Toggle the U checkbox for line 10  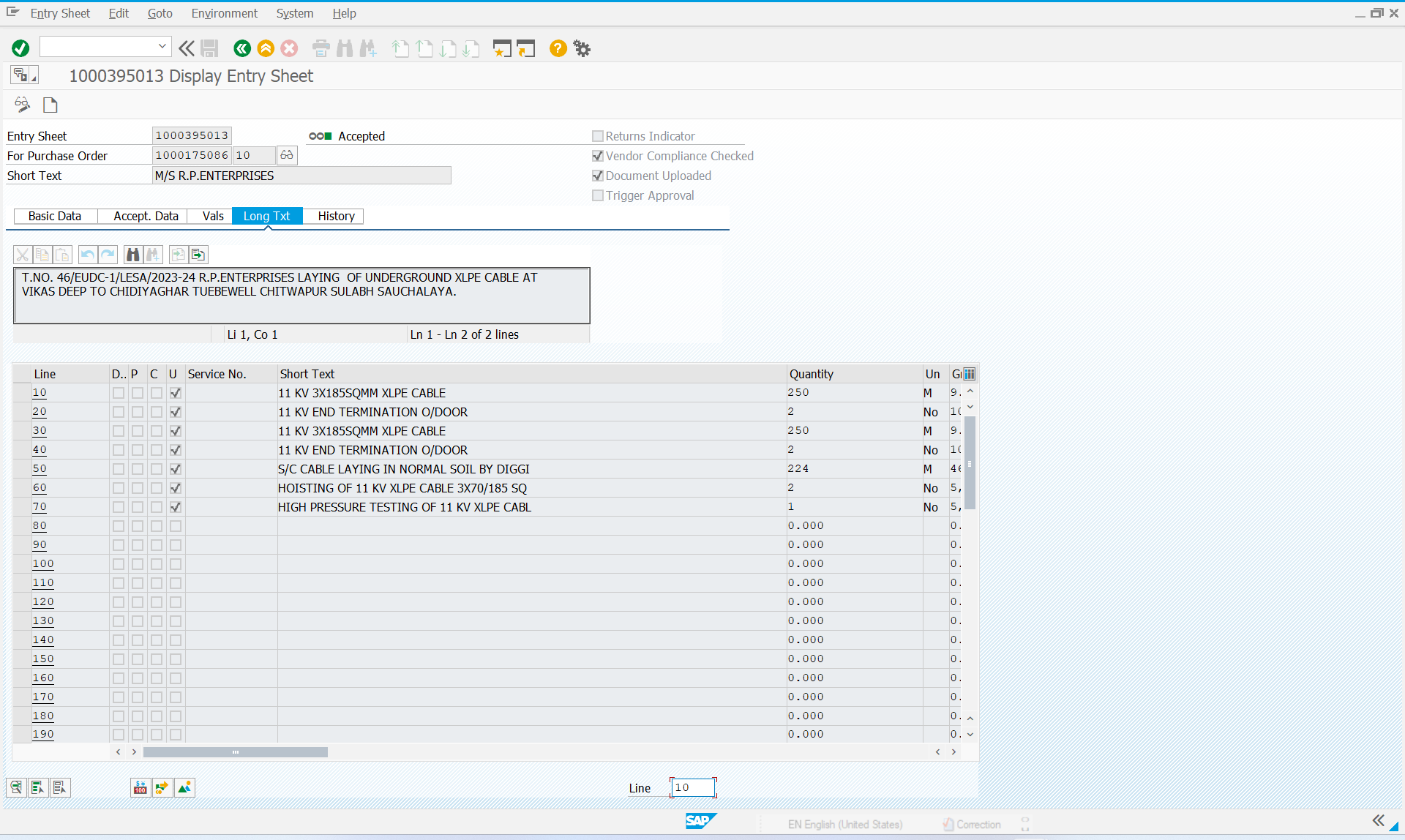point(176,393)
